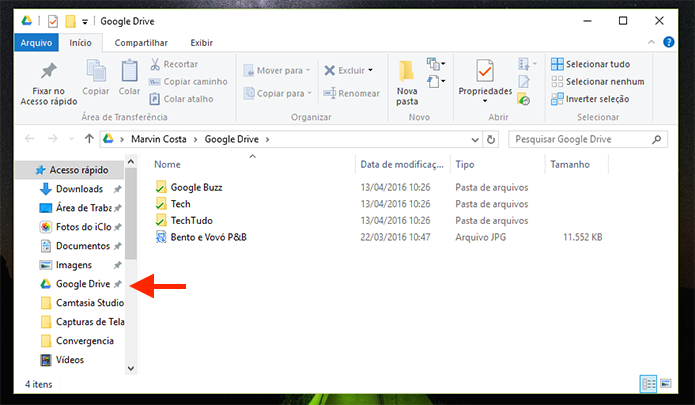Click the edit icon in Abrir group

[x=523, y=82]
